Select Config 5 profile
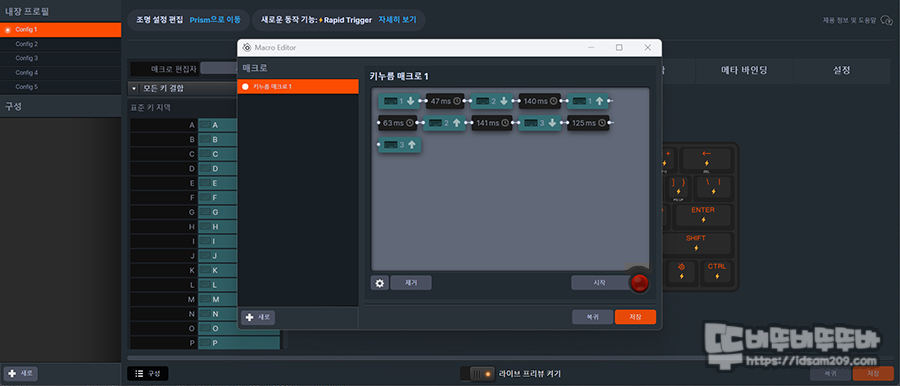900x386 pixels. pyautogui.click(x=60, y=87)
